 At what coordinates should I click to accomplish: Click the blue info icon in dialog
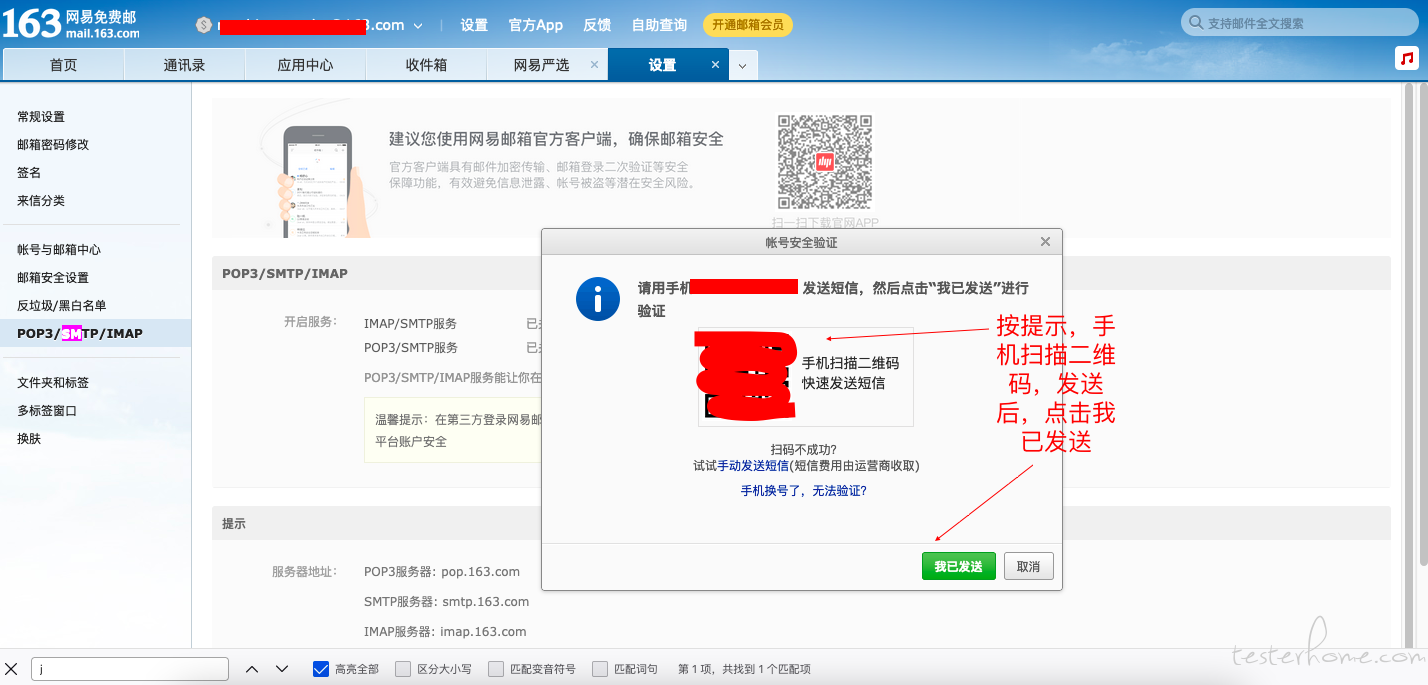pos(598,299)
